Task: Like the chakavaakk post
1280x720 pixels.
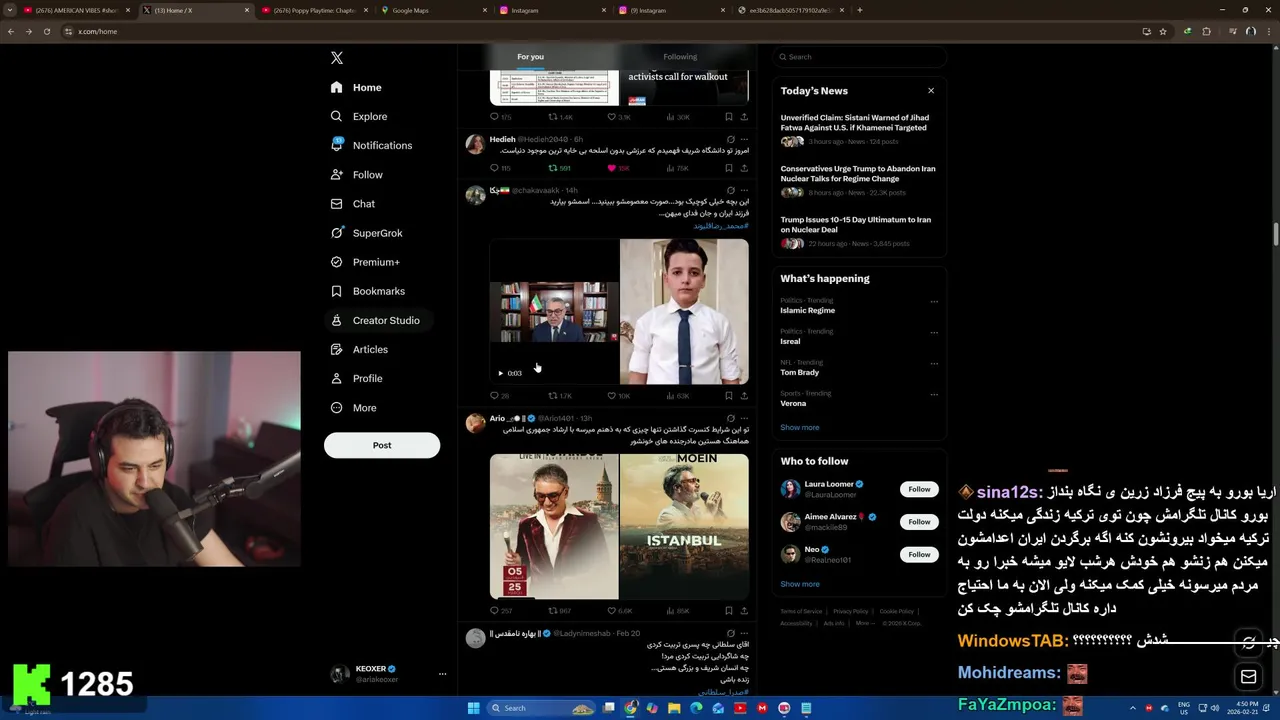Action: click(611, 396)
